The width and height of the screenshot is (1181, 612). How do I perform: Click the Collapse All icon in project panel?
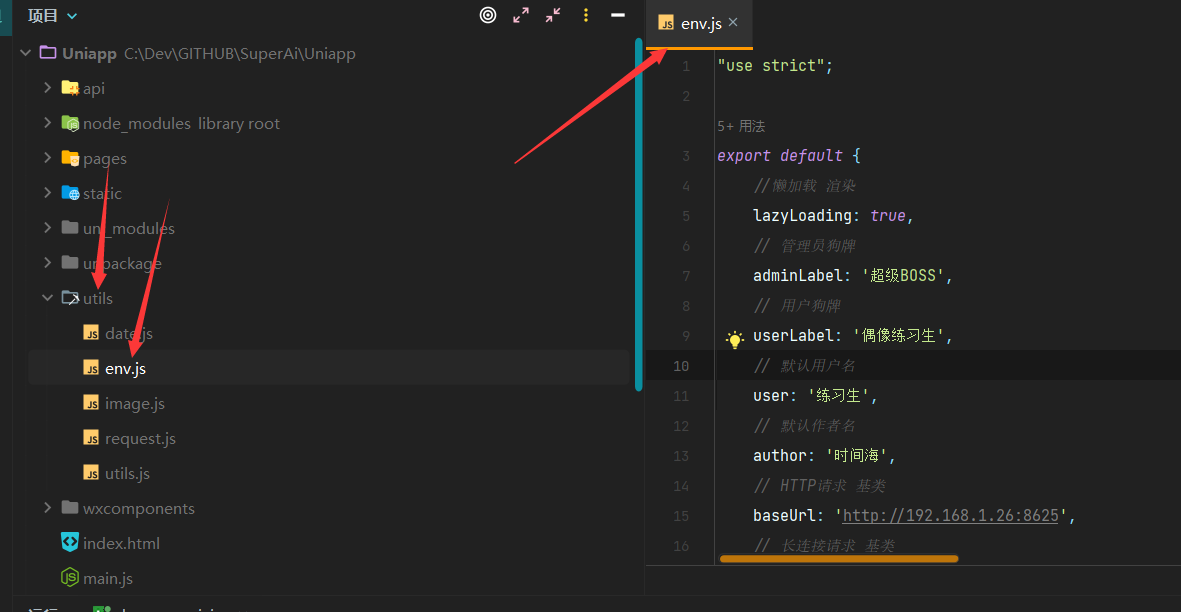(x=553, y=15)
